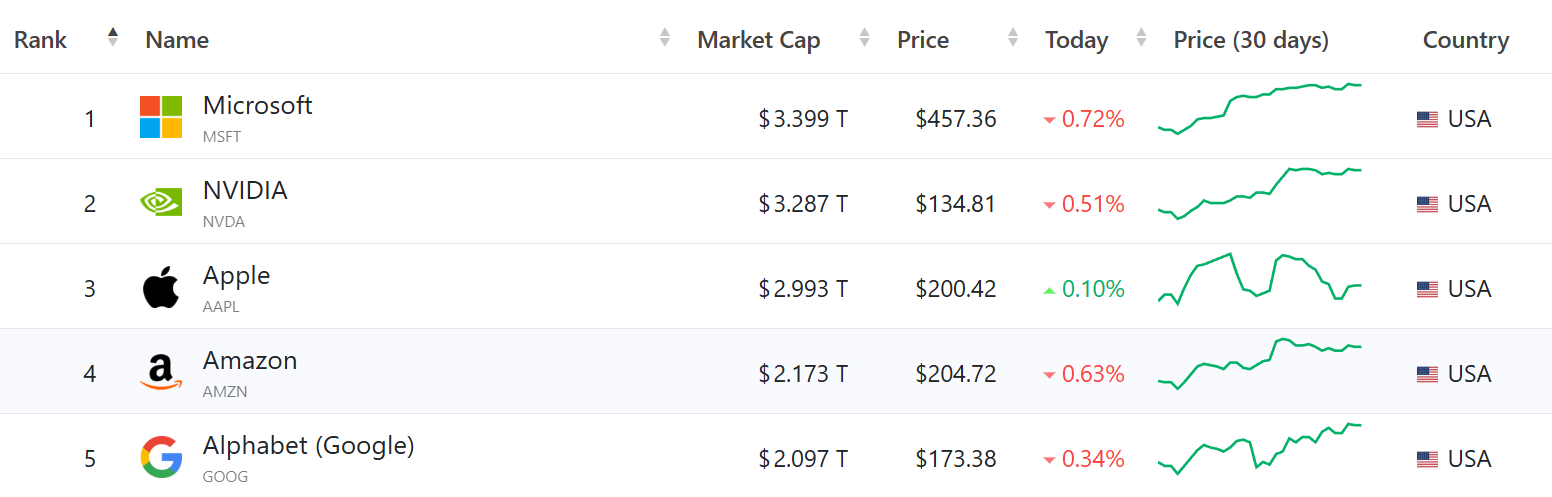This screenshot has height=497, width=1552.
Task: Sort by Price column sort arrows
Action: pyautogui.click(x=1013, y=38)
